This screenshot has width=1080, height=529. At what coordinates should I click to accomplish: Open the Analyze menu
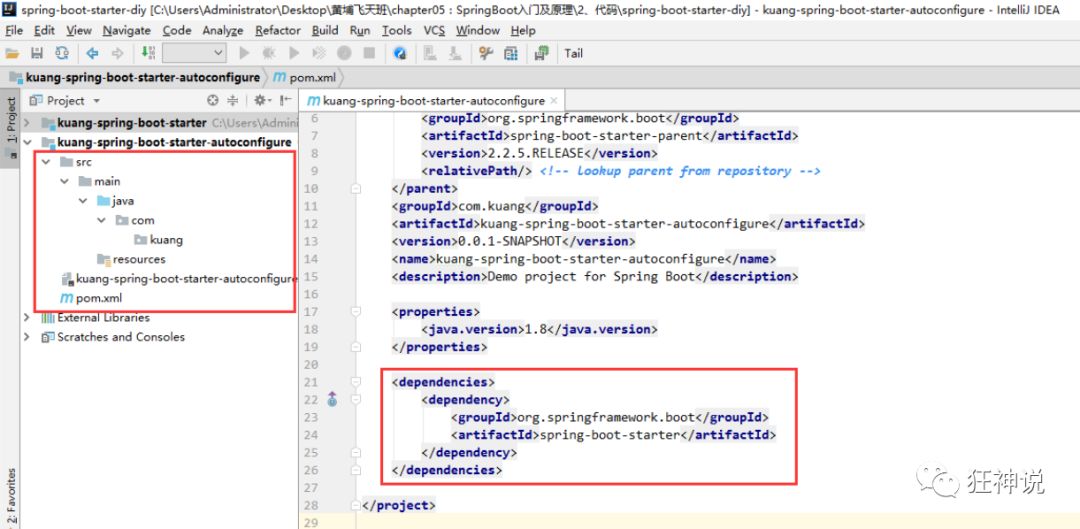pos(222,30)
